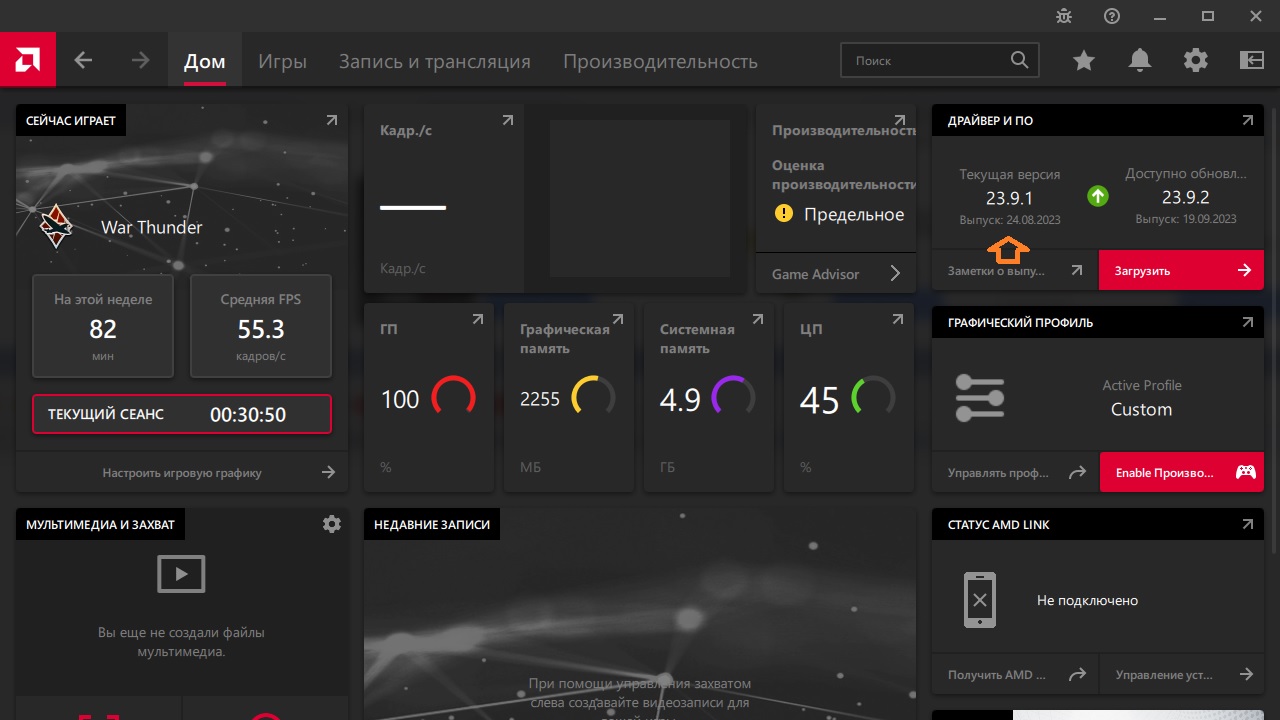This screenshot has height=720, width=1280.
Task: Click the green driver update arrow icon
Action: (1098, 196)
